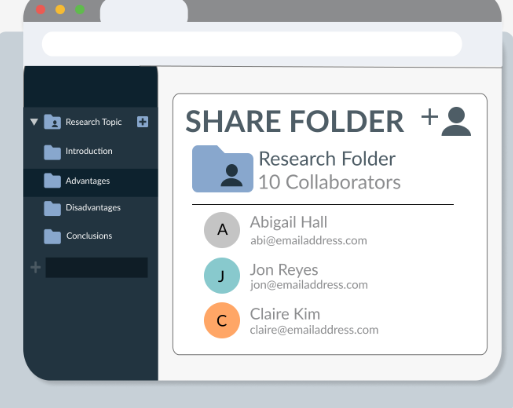Click the large Research Folder icon
Image resolution: width=513 pixels, height=408 pixels.
223,169
